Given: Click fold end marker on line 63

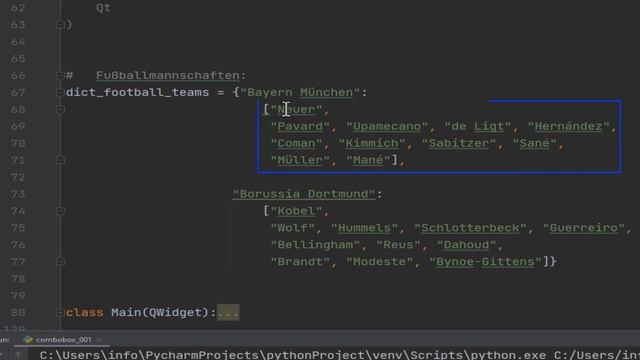Looking at the screenshot, I should [60, 25].
